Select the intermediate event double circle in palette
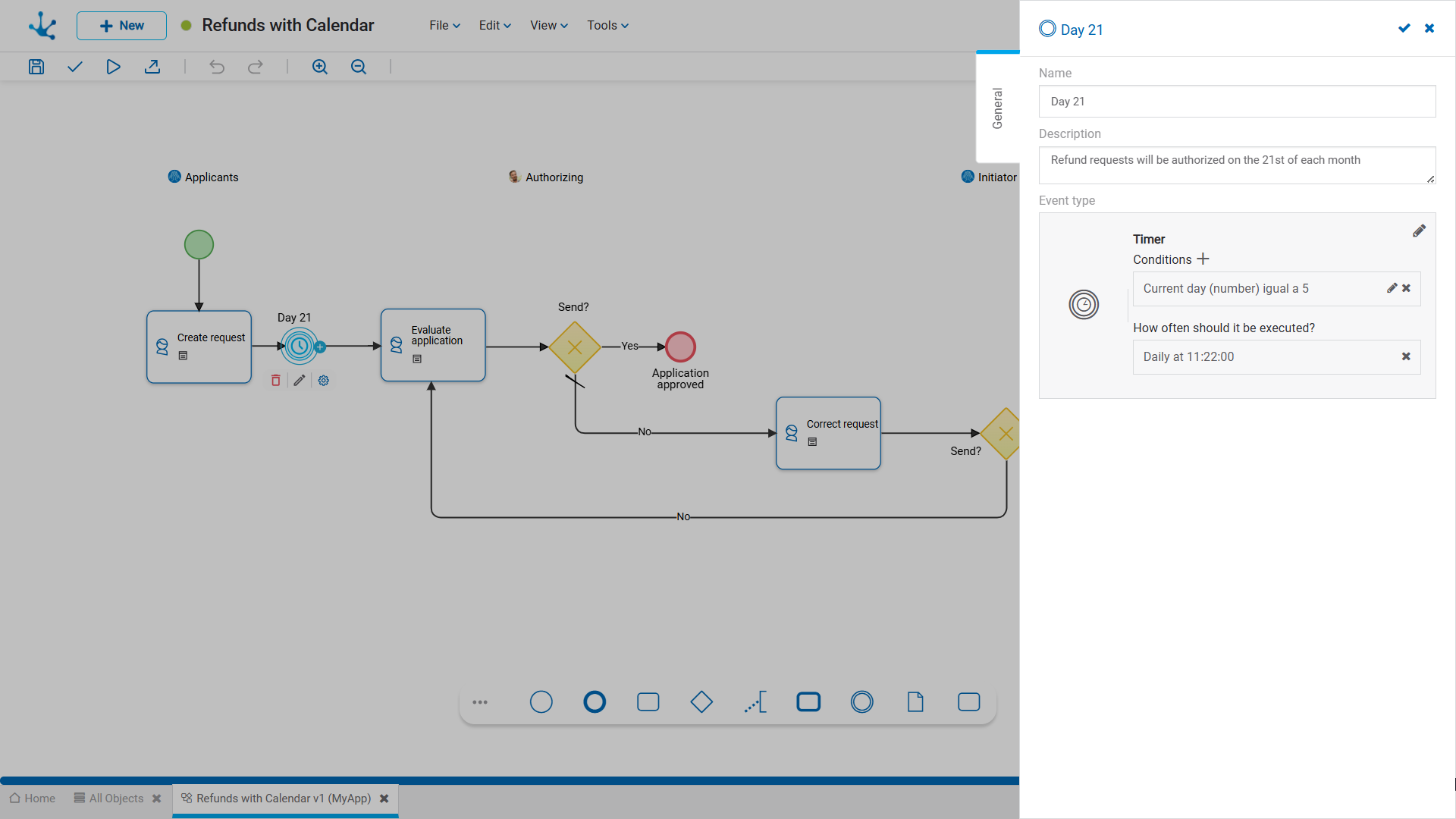 click(x=862, y=702)
